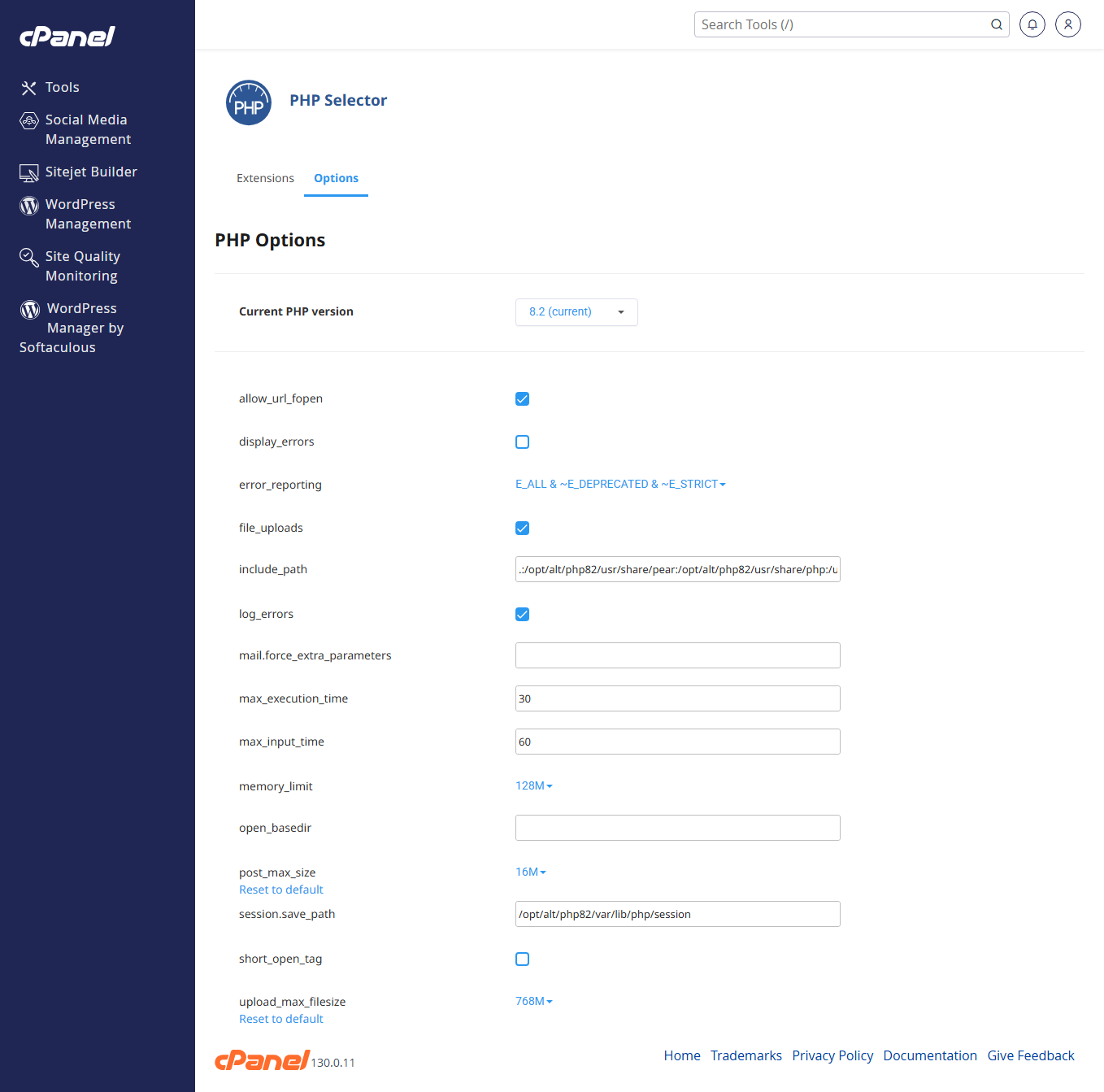Select the Options tab
This screenshot has width=1104, height=1092.
[x=336, y=178]
